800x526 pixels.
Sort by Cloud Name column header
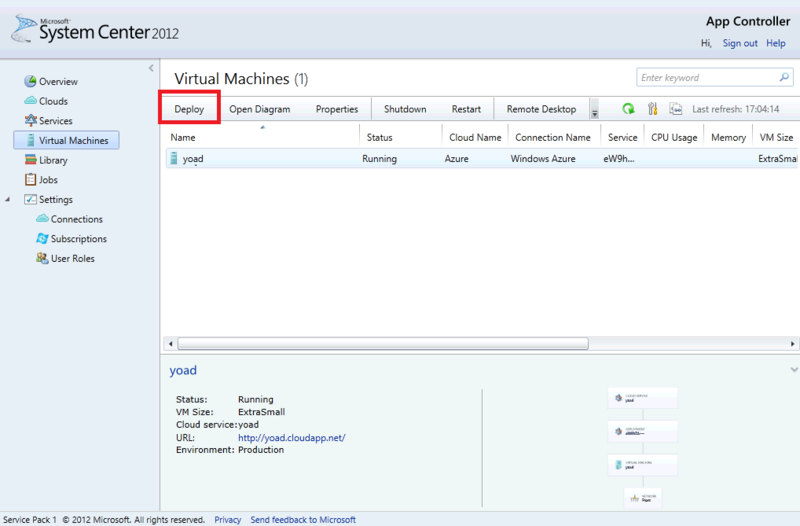pyautogui.click(x=475, y=137)
